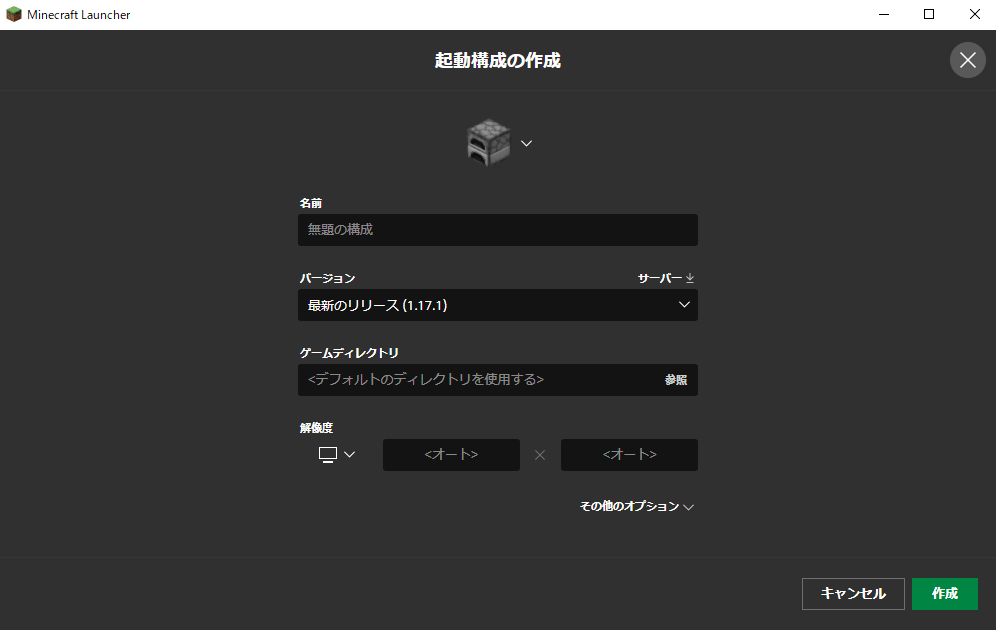Open the installation icon picker dropdown
996x630 pixels.
(526, 143)
